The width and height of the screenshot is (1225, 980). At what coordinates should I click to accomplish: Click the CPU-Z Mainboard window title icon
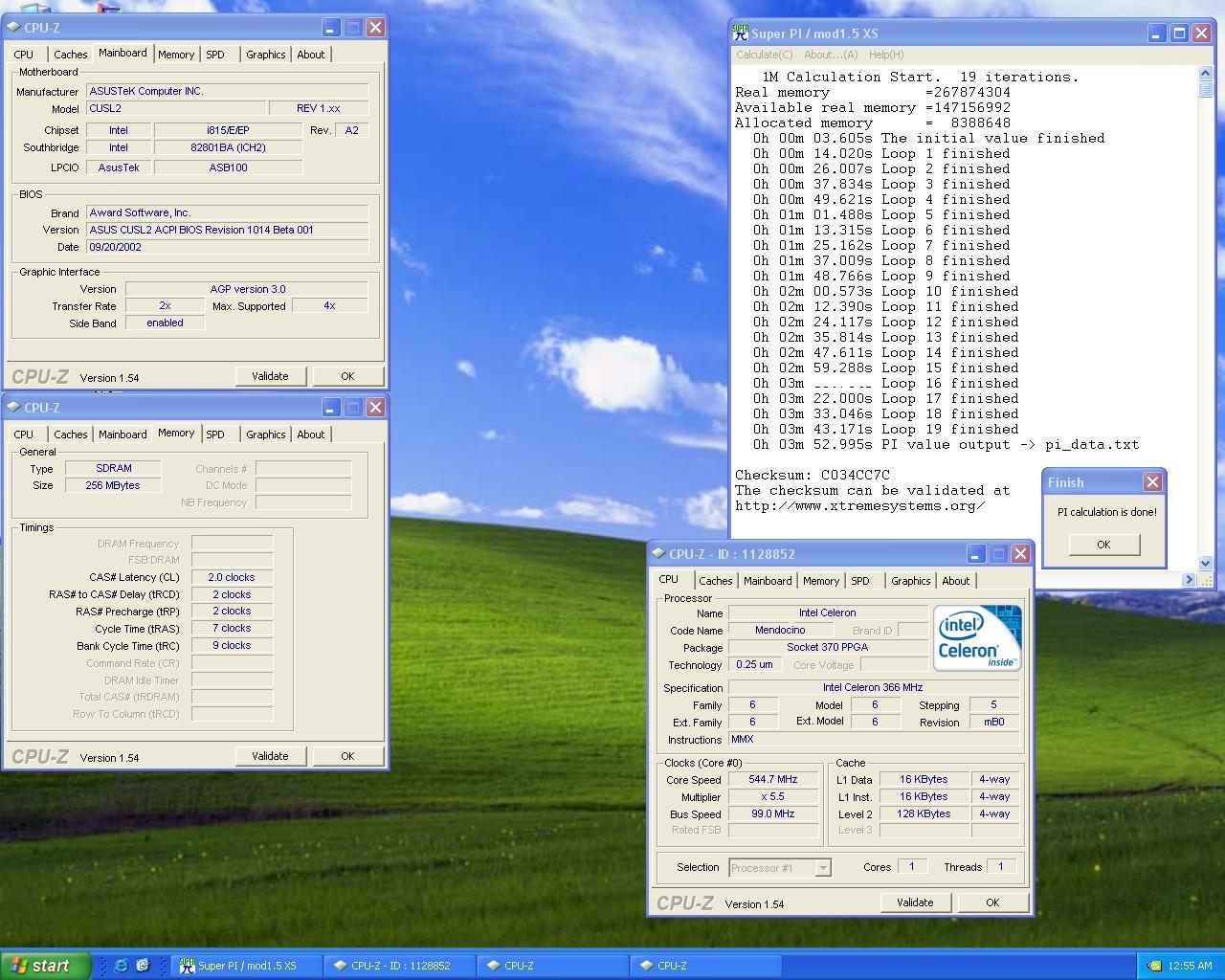[13, 28]
